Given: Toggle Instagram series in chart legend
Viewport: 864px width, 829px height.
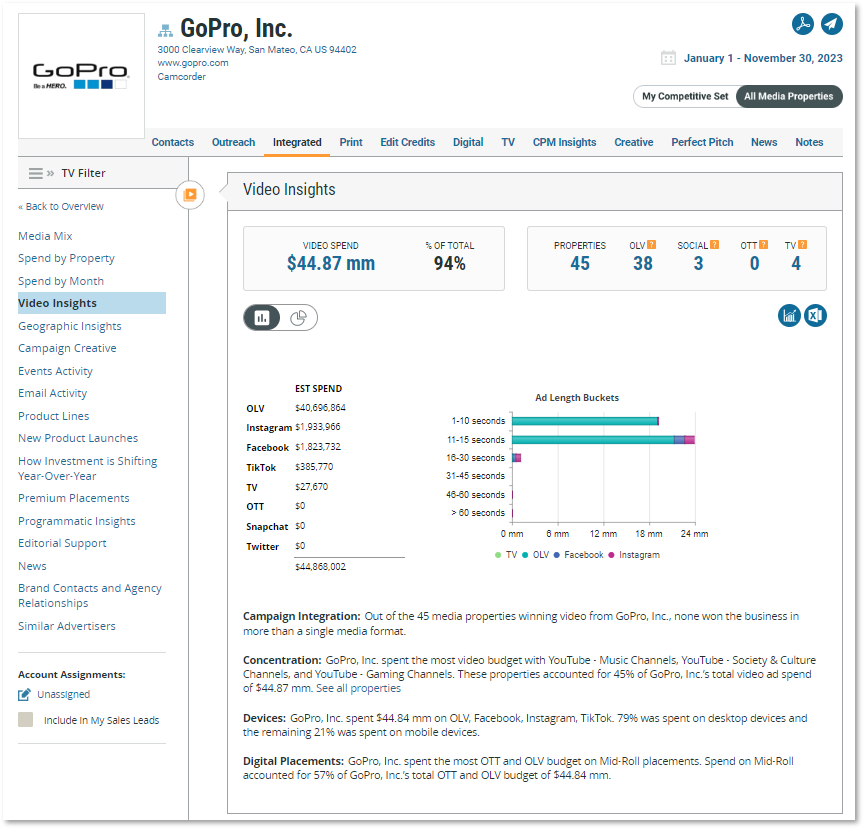Looking at the screenshot, I should pyautogui.click(x=634, y=555).
